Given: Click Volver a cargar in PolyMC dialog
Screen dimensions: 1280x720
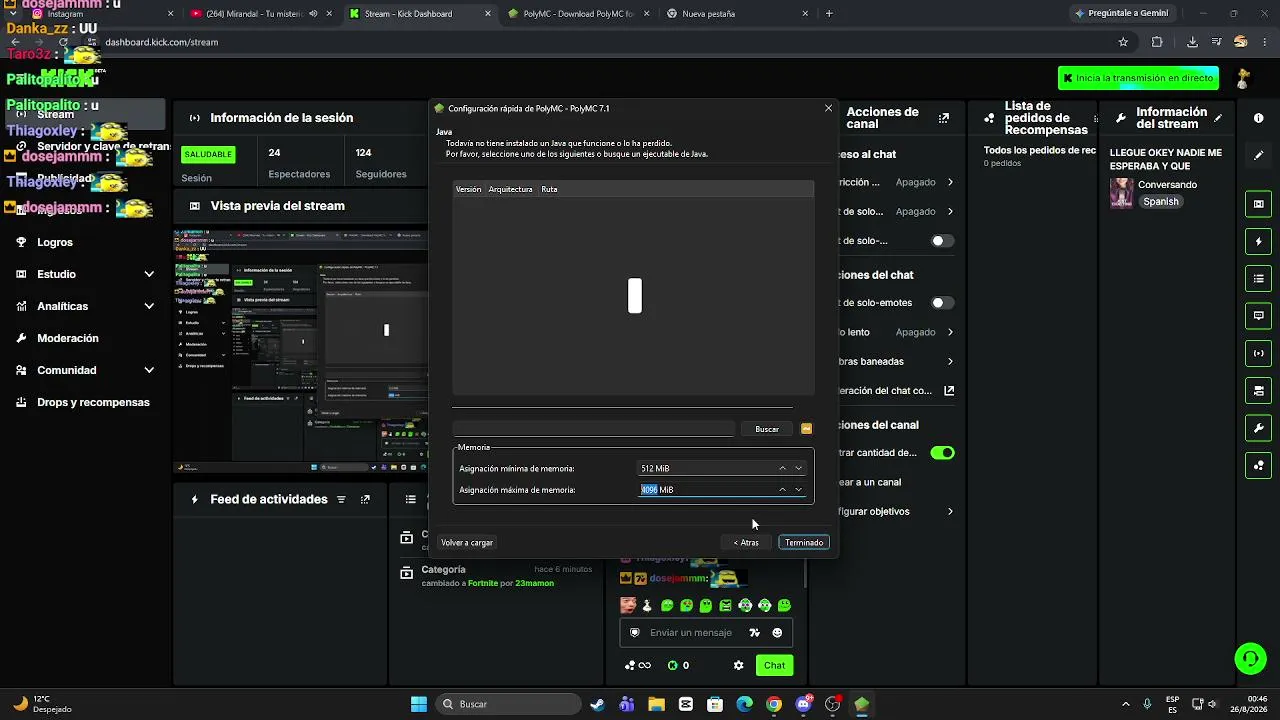Looking at the screenshot, I should 467,543.
